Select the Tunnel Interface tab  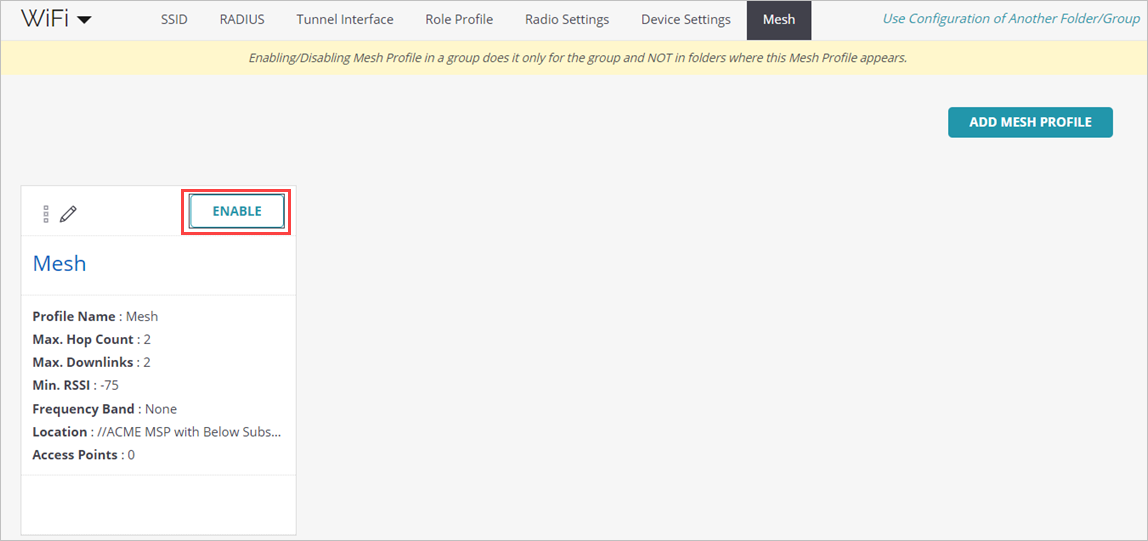click(345, 20)
